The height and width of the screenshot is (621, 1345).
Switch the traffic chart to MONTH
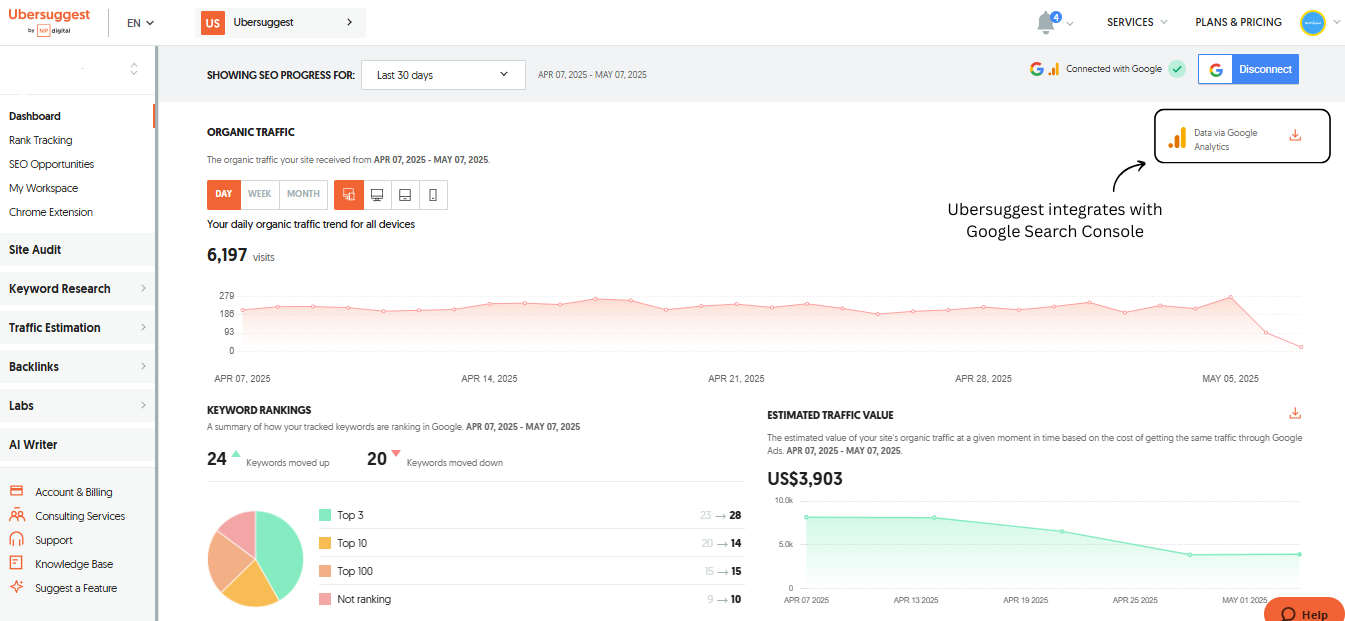coord(303,194)
